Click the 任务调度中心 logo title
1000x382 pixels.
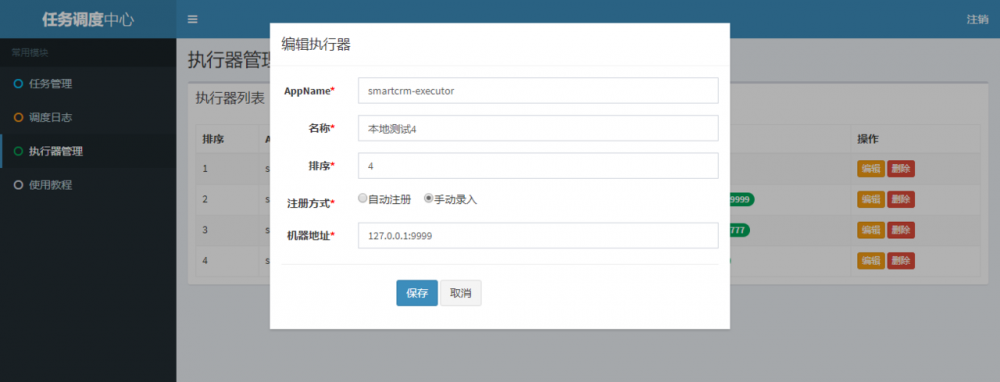[88, 19]
